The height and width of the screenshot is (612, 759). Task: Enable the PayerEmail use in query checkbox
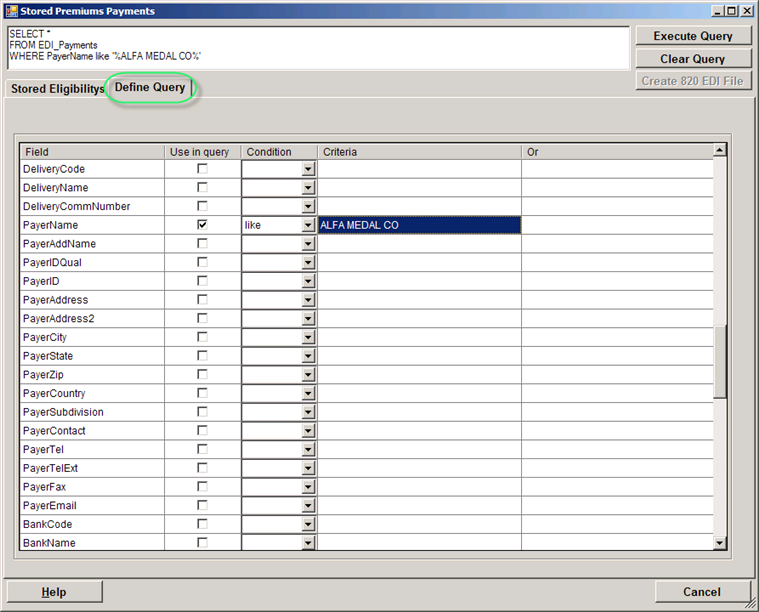(x=203, y=505)
